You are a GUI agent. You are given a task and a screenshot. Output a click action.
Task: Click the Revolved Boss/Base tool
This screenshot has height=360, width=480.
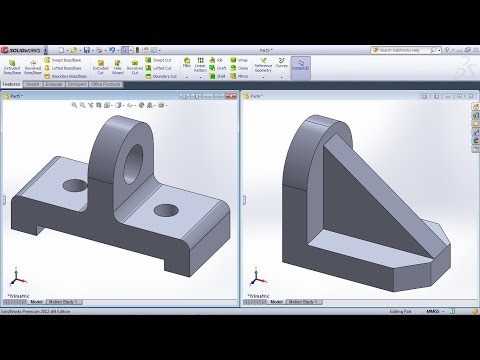33,67
